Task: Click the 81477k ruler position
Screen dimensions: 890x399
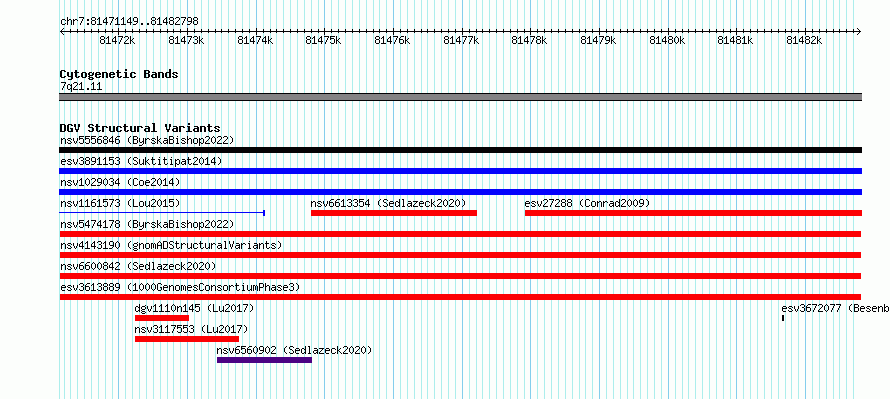Action: (460, 40)
